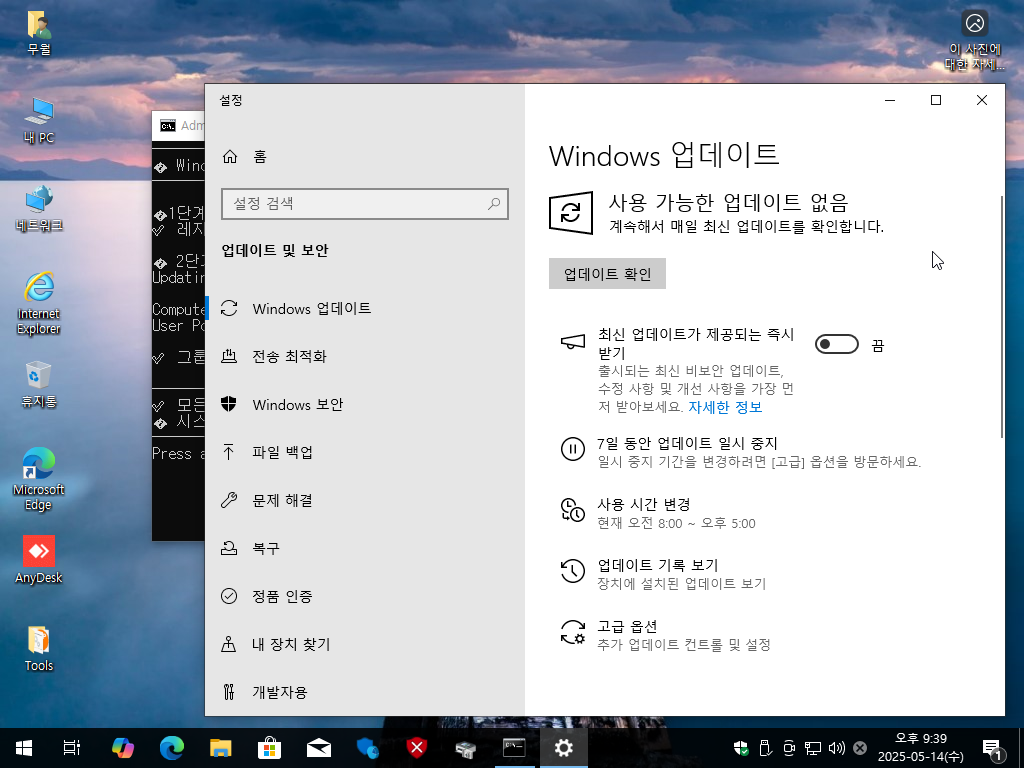Select the Tools folder on desktop
Screen dimensions: 1024x768
[x=39, y=648]
